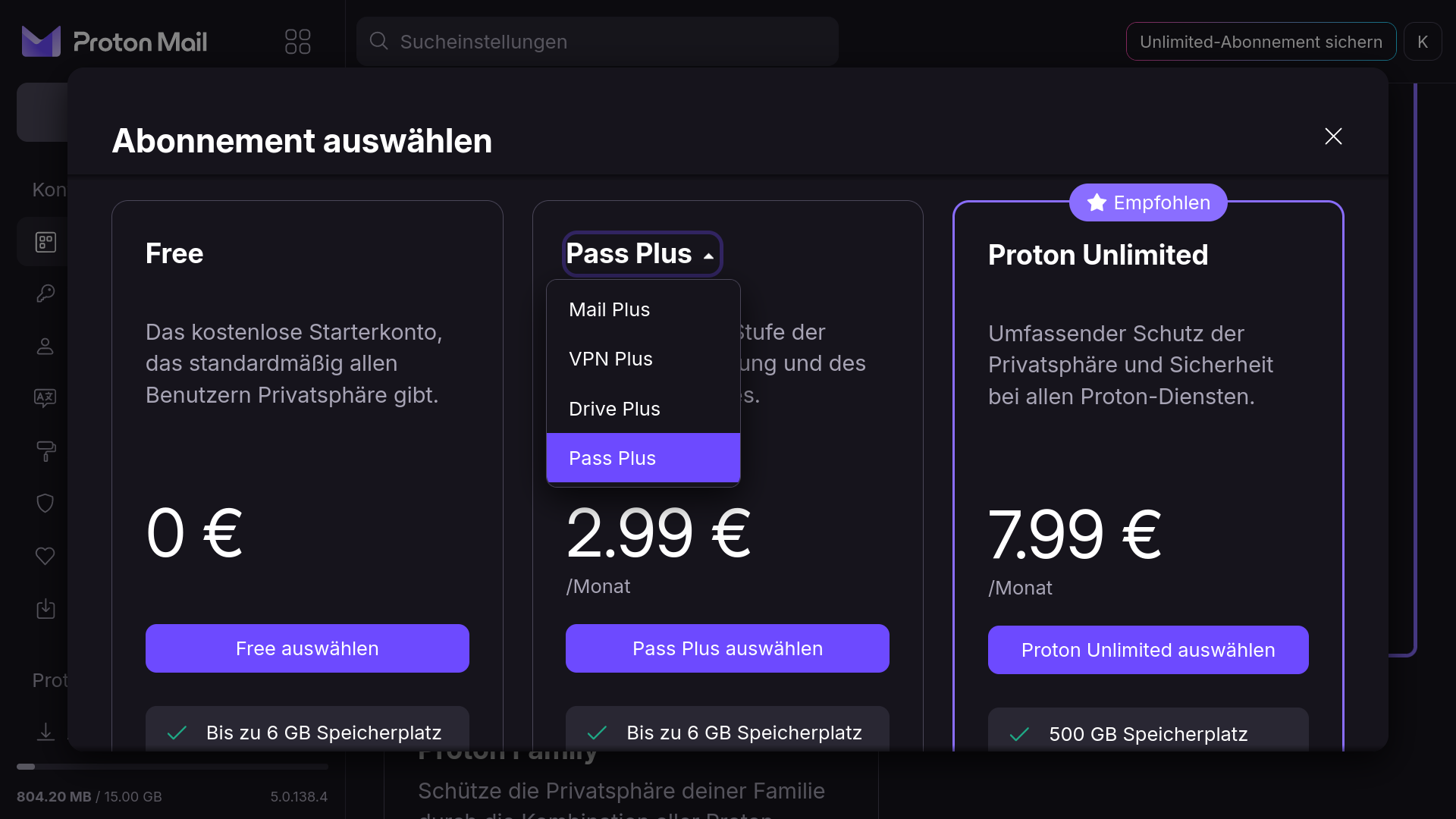Collapse the Pass Plus plan dropdown
Image resolution: width=1456 pixels, height=819 pixels.
pos(642,254)
